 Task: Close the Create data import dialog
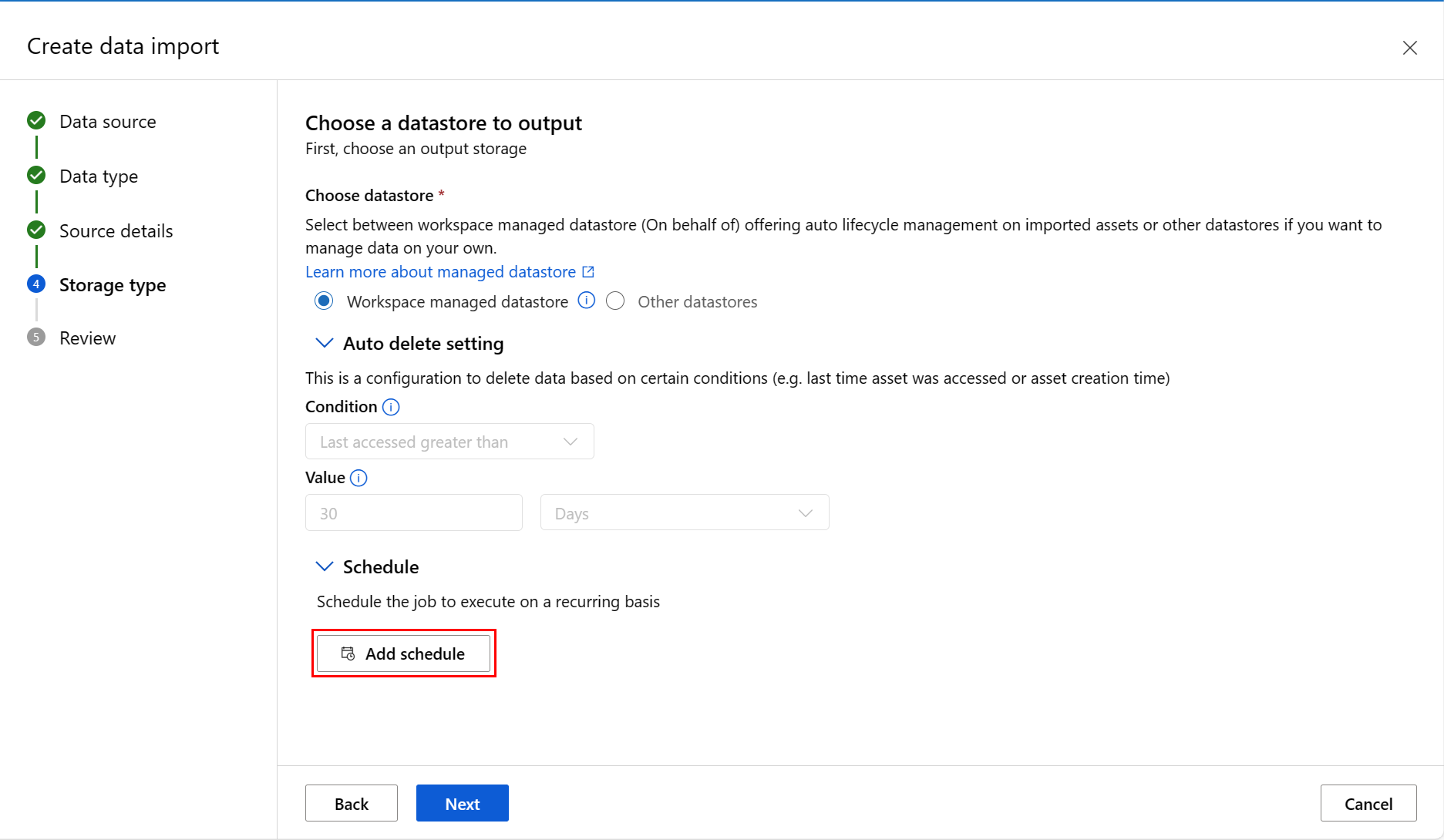point(1409,48)
